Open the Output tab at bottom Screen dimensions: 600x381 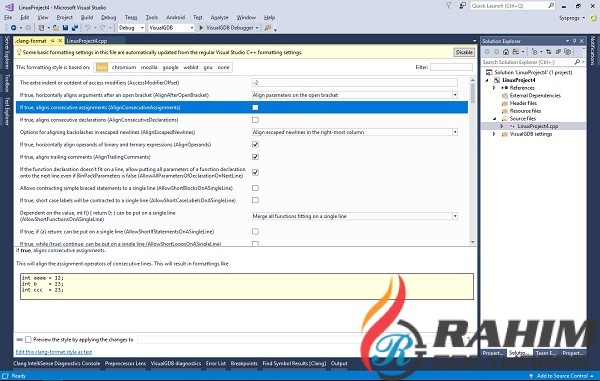pos(339,363)
